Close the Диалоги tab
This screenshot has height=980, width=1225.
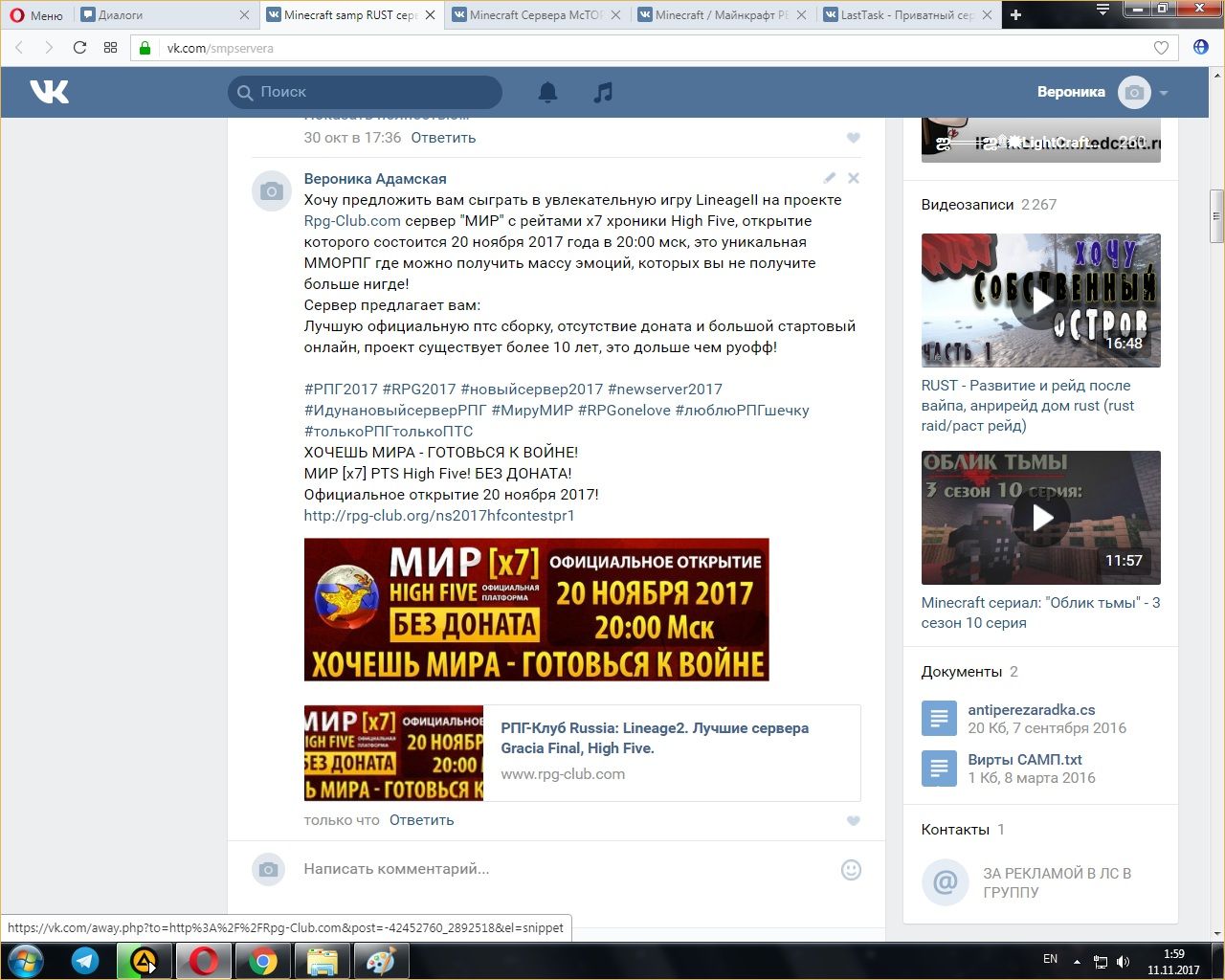244,14
